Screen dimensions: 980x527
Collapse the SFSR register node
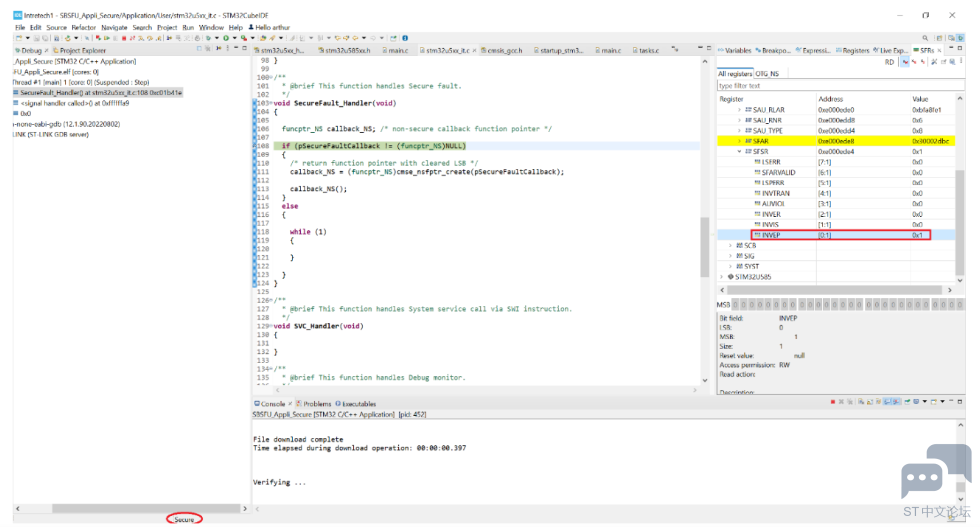[x=739, y=151]
